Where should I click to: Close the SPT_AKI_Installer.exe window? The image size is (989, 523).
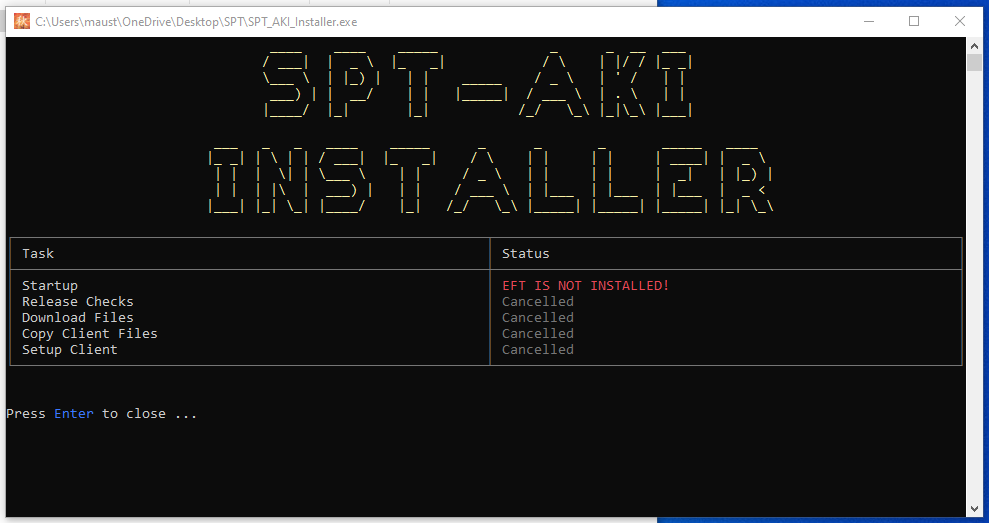pyautogui.click(x=961, y=21)
